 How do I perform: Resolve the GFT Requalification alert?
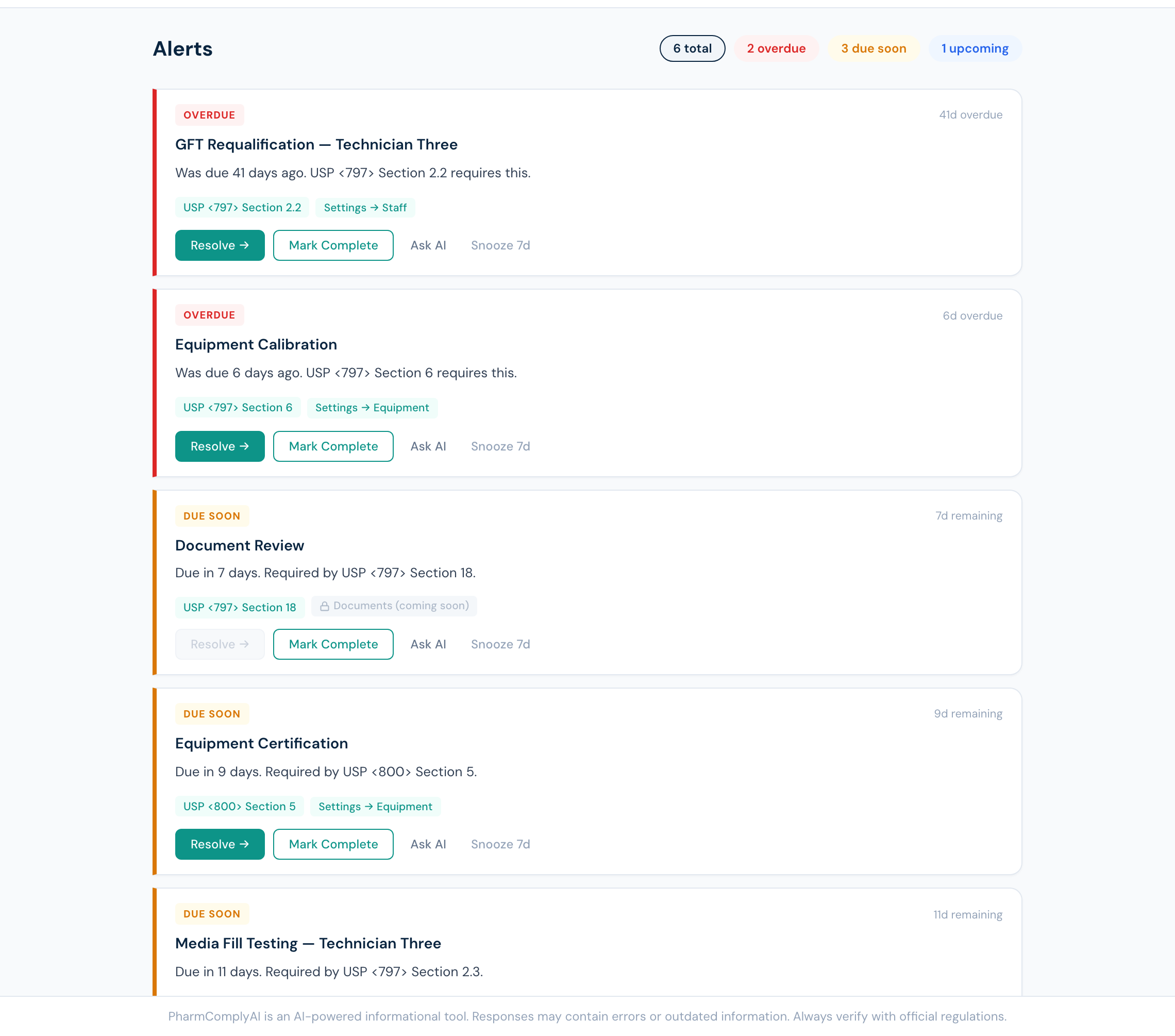click(220, 245)
